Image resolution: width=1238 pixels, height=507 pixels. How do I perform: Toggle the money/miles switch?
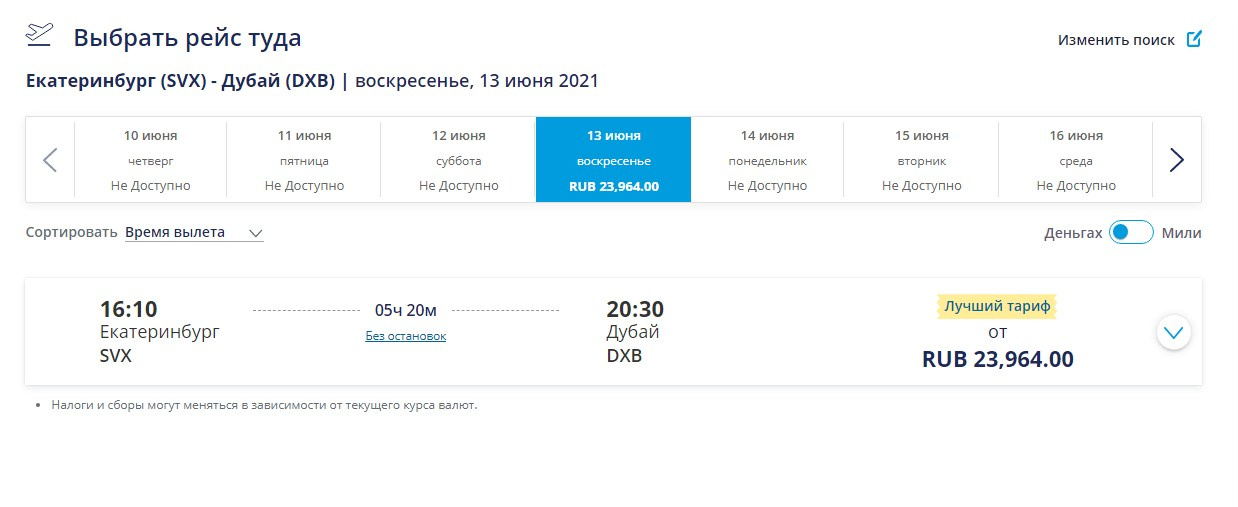point(1131,232)
